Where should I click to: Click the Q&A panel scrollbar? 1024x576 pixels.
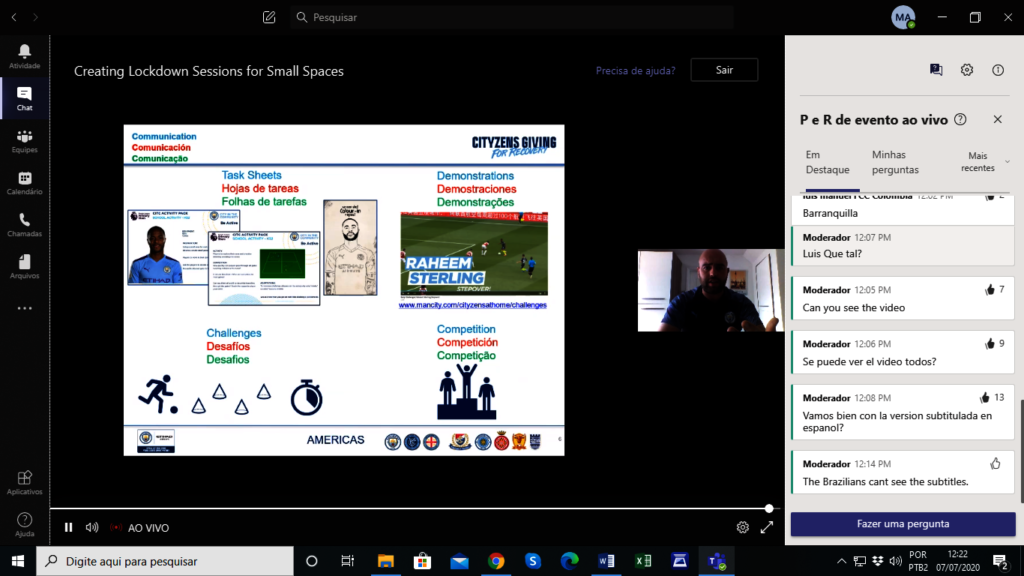click(x=1021, y=451)
